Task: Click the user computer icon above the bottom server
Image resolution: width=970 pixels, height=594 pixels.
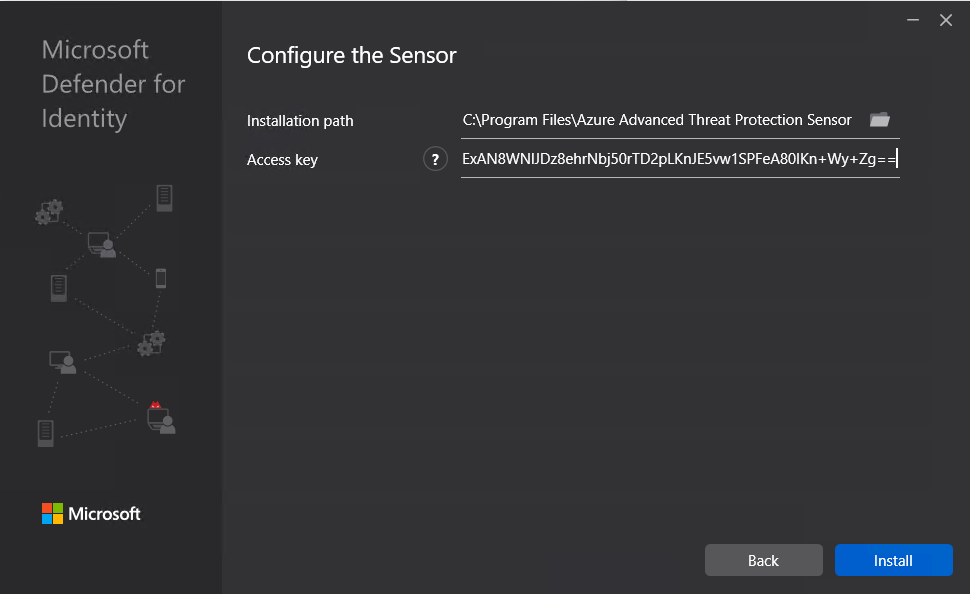Action: tap(62, 362)
